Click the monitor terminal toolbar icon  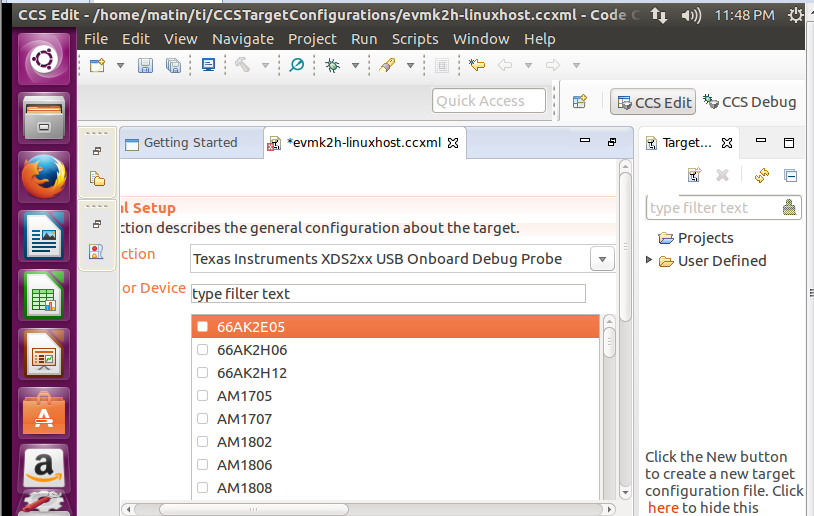coord(208,65)
